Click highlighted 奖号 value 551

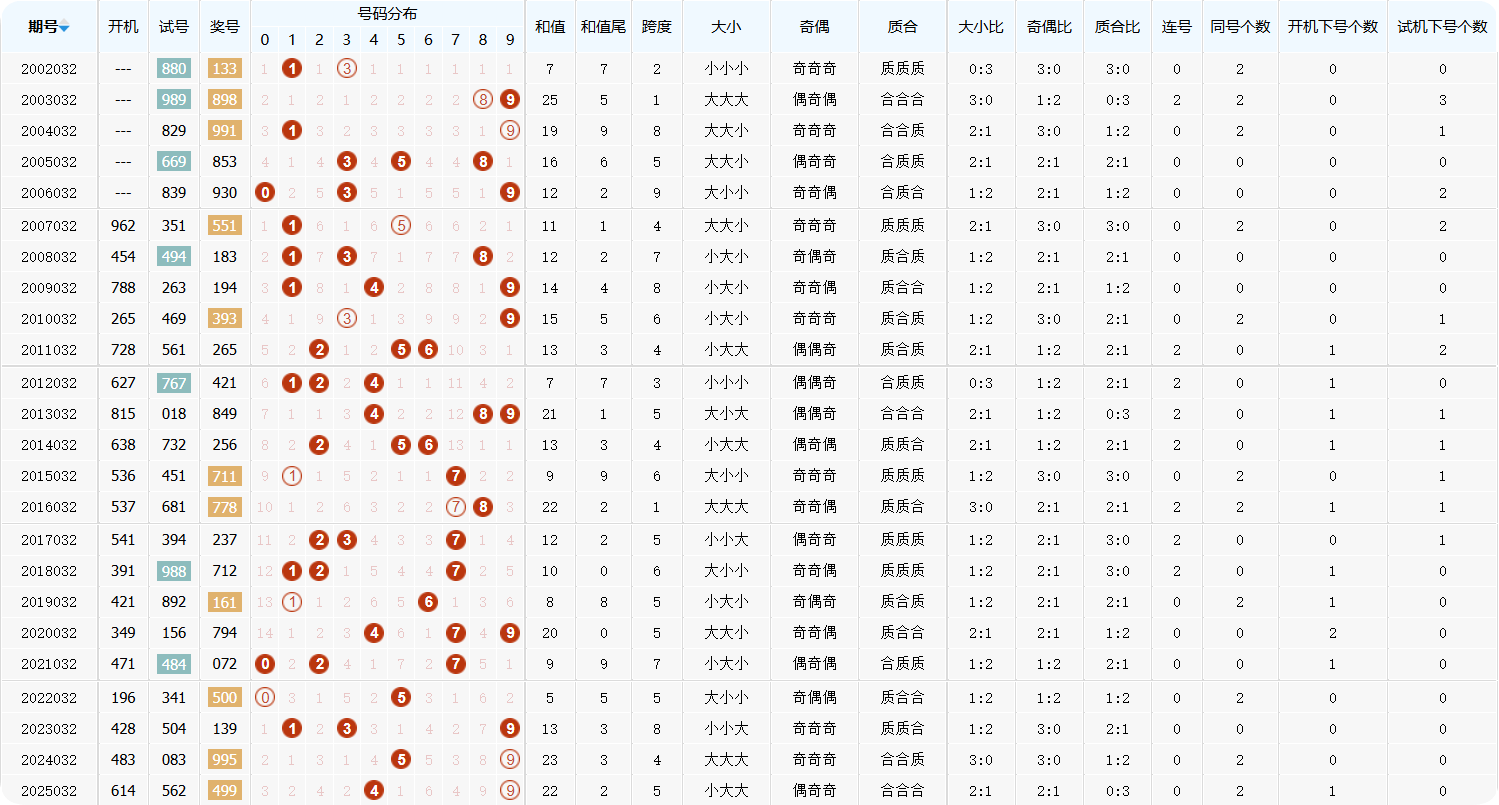(x=225, y=226)
